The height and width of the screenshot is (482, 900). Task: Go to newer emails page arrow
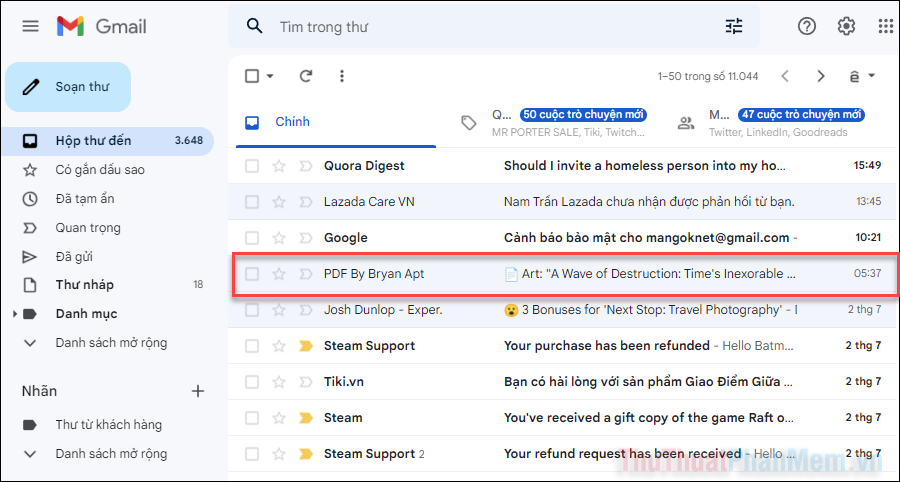[x=785, y=76]
